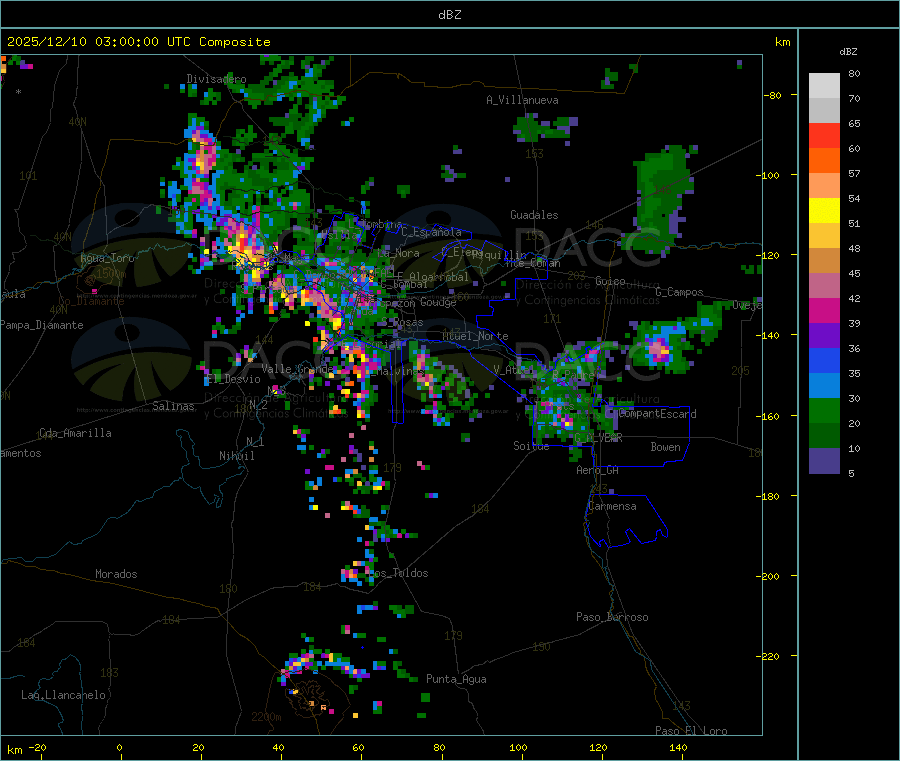Click the El_Desvio map label
This screenshot has height=761, width=900.
[x=233, y=379]
